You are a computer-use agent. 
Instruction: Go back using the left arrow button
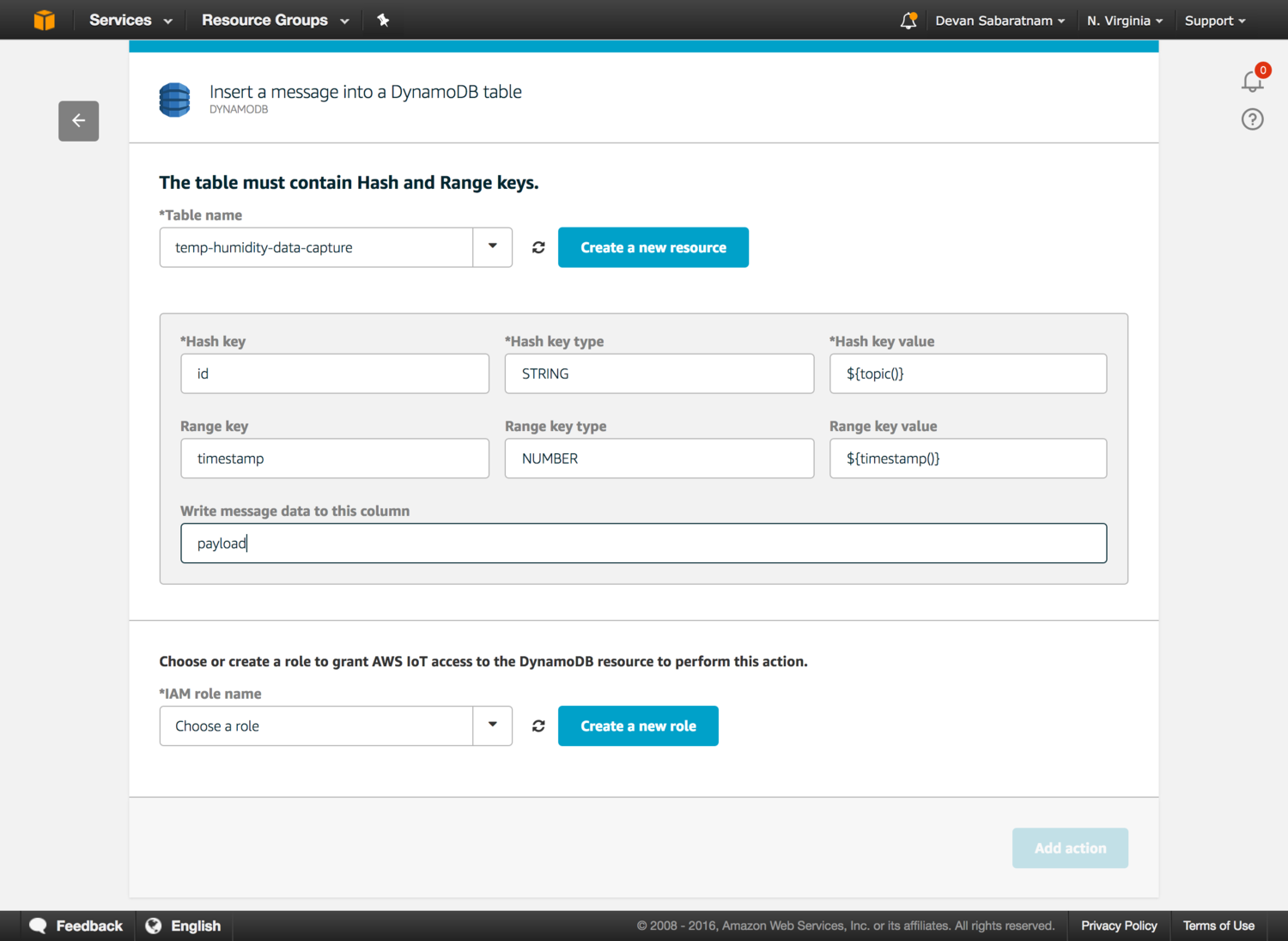(x=79, y=121)
